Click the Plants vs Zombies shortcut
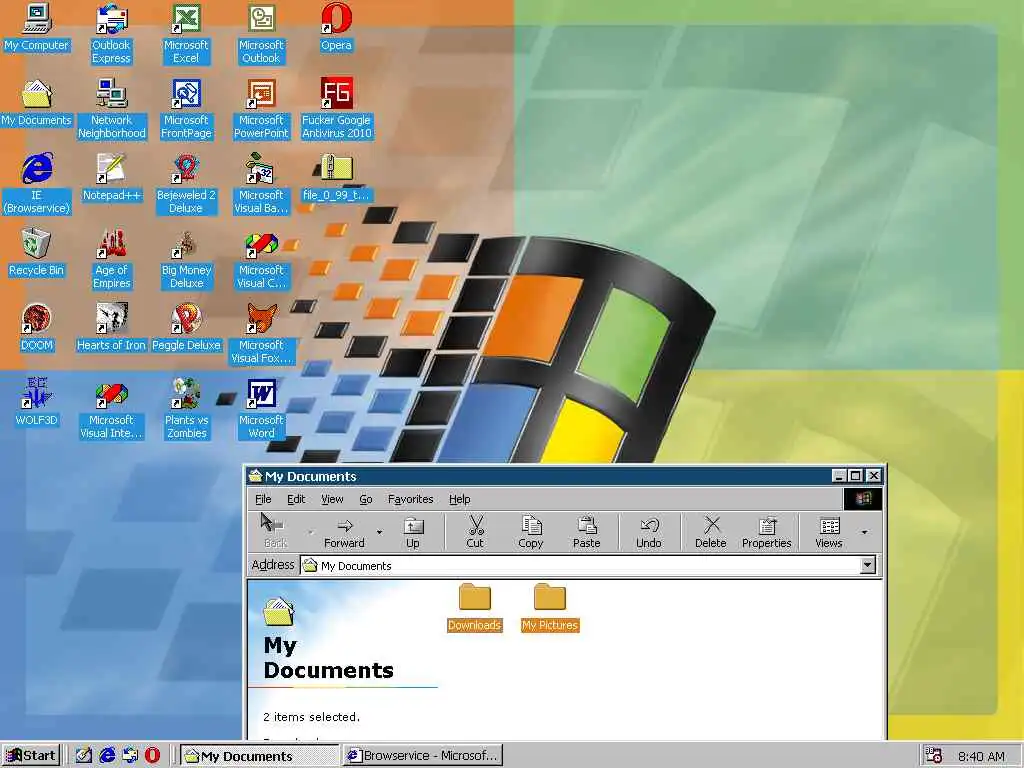Image resolution: width=1024 pixels, height=768 pixels. coord(187,409)
